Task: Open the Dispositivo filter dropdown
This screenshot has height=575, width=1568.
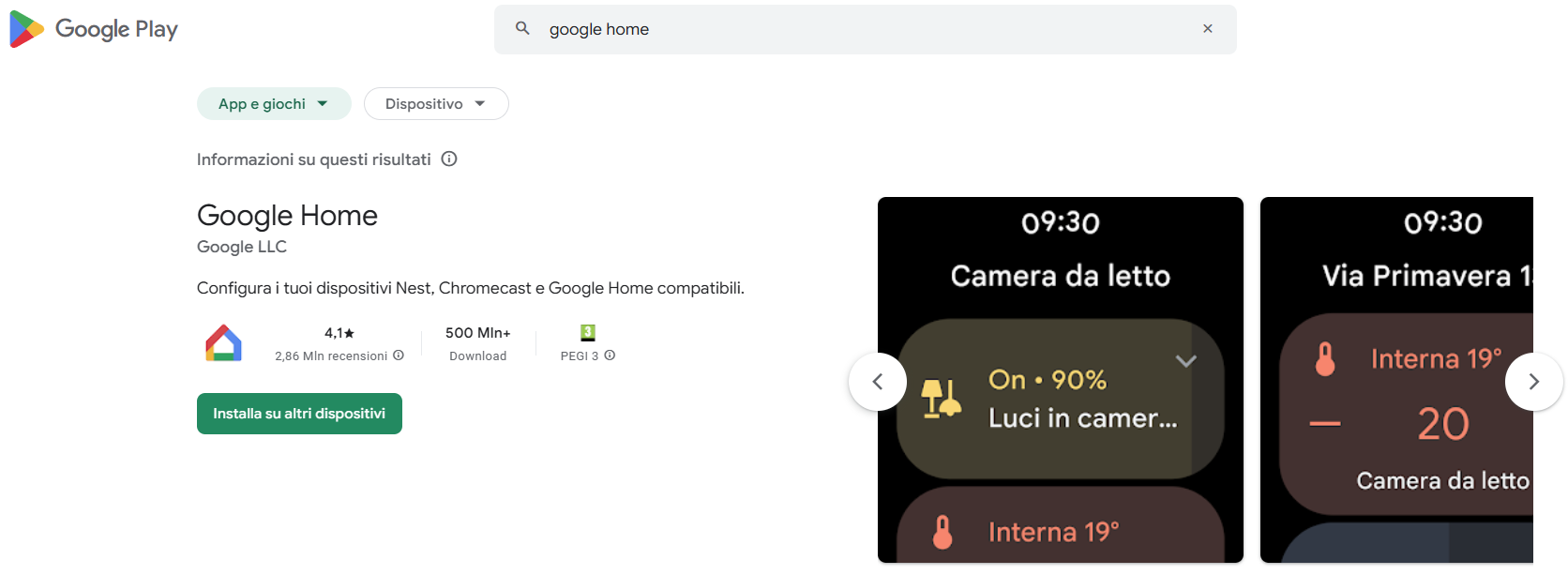Action: click(435, 104)
